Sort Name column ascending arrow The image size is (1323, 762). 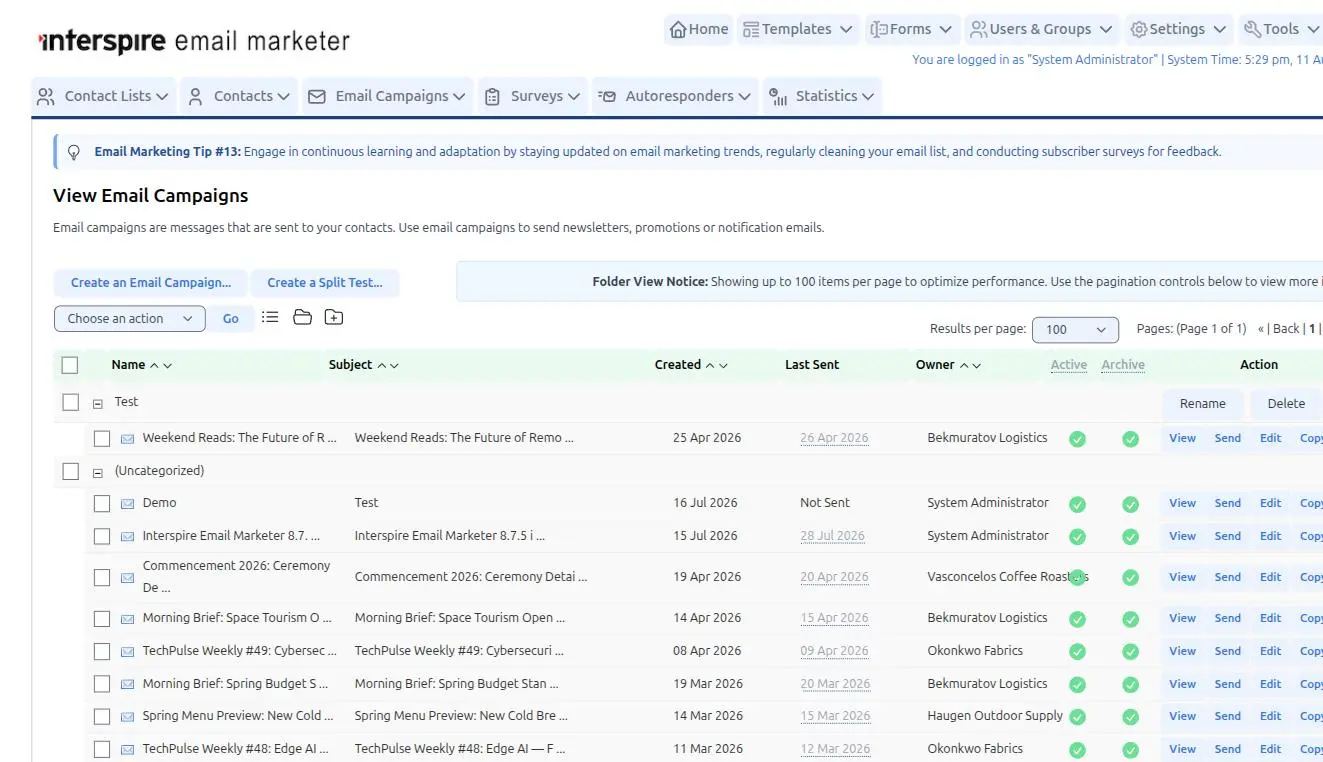coord(154,365)
